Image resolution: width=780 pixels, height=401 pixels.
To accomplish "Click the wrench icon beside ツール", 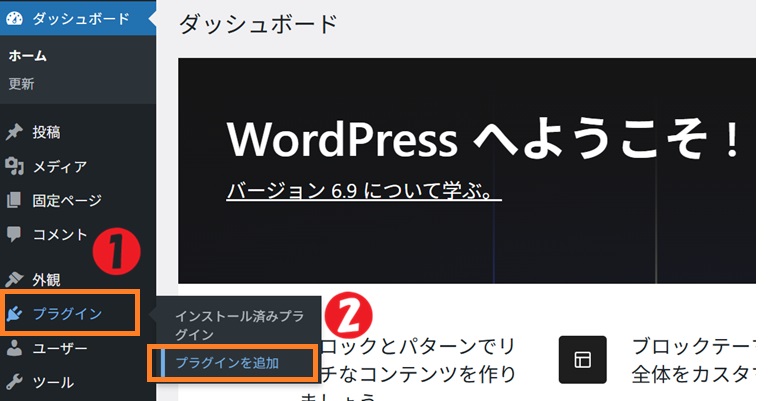I will pos(14,382).
